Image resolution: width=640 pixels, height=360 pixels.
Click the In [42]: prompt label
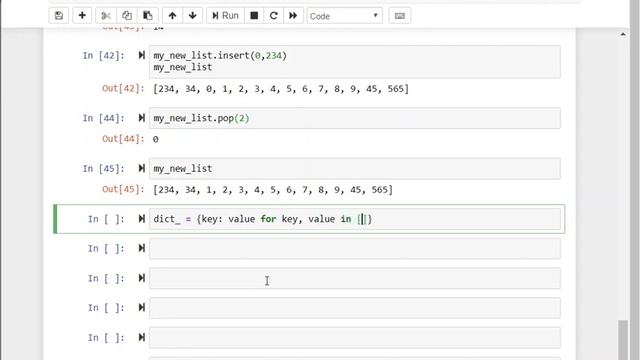[x=104, y=55]
